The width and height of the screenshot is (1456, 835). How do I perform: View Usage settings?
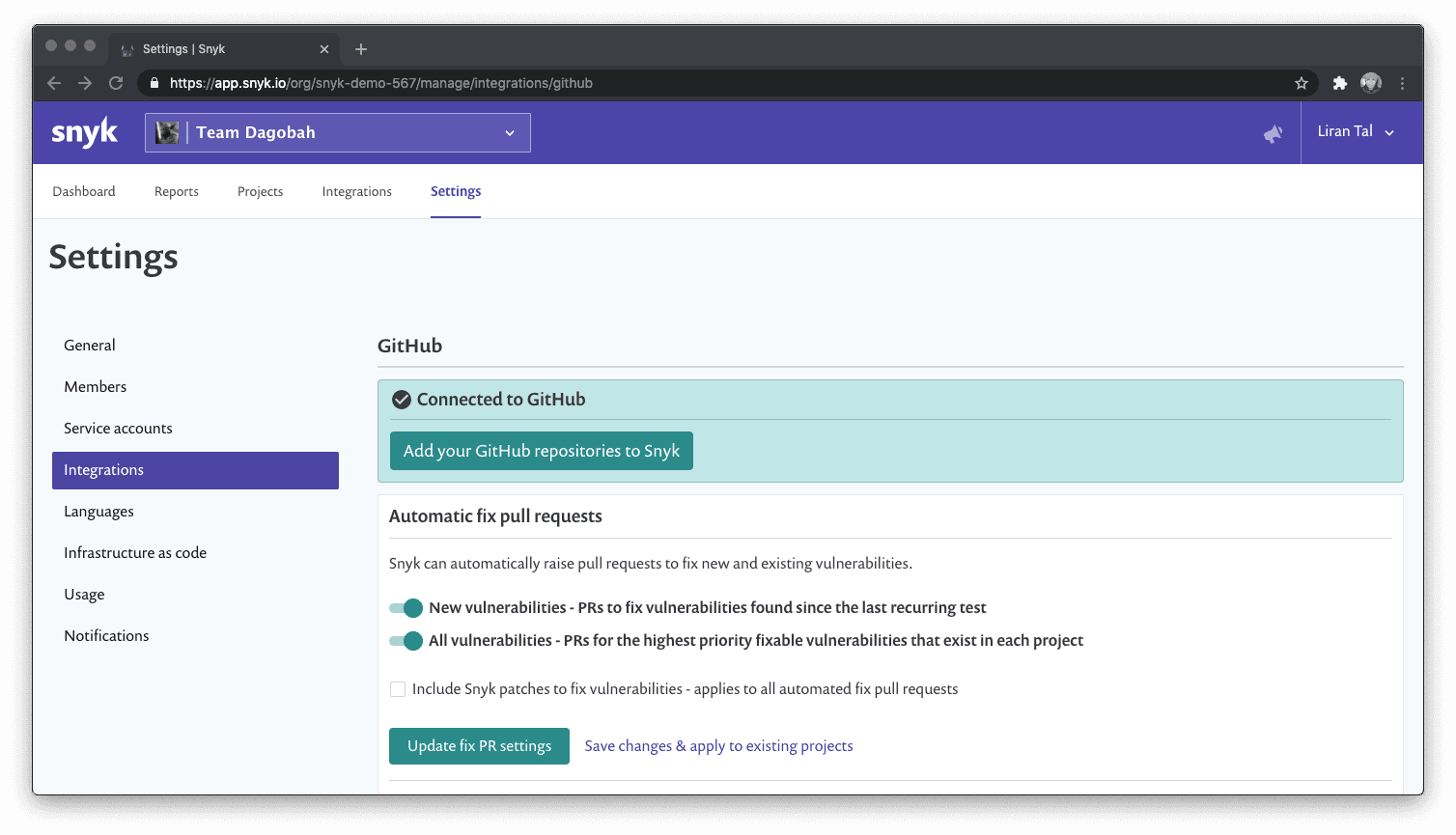click(195, 595)
